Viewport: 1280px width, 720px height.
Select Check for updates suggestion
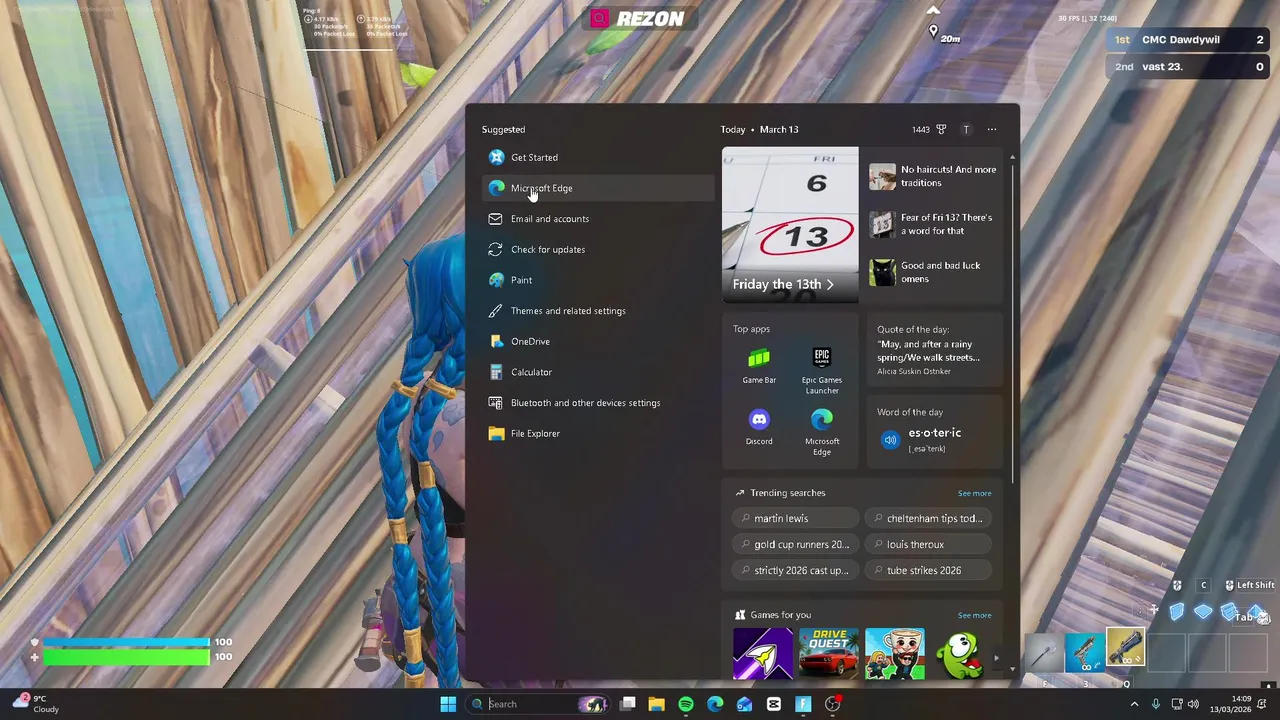point(598,249)
